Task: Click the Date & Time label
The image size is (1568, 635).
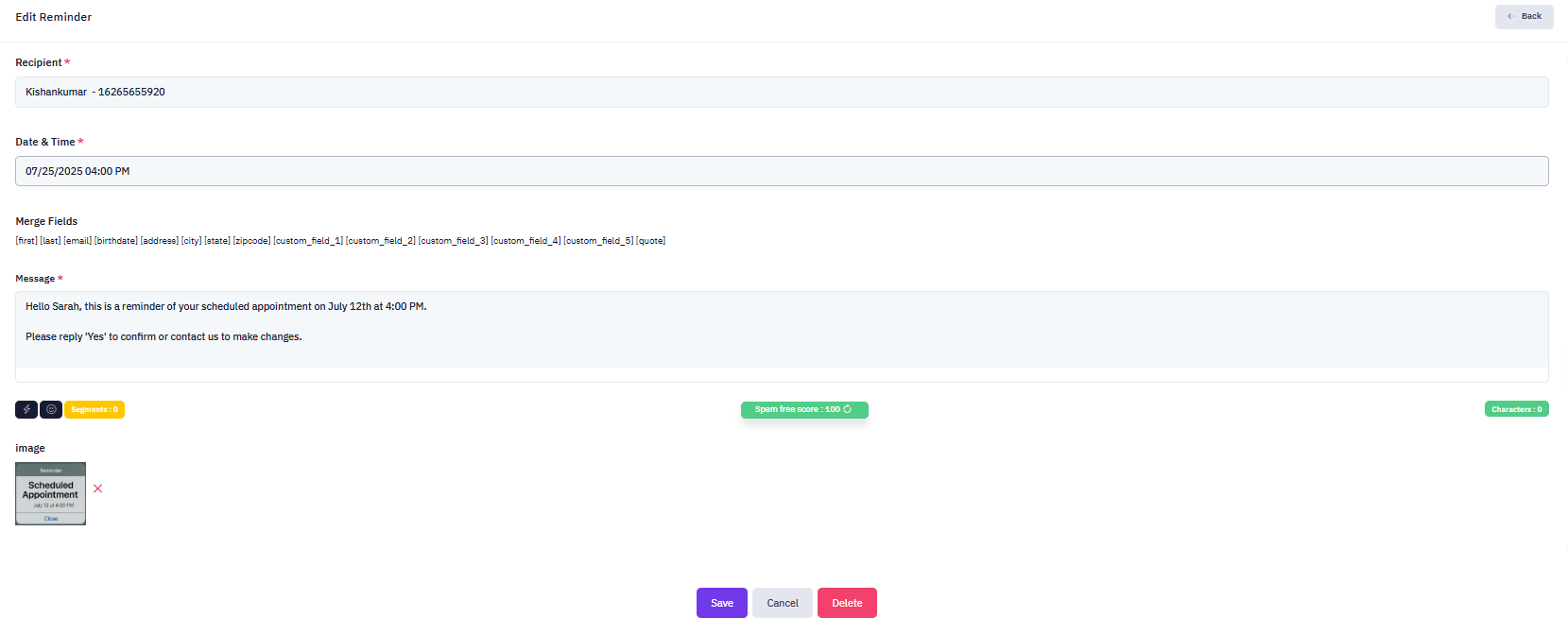Action: coord(45,142)
